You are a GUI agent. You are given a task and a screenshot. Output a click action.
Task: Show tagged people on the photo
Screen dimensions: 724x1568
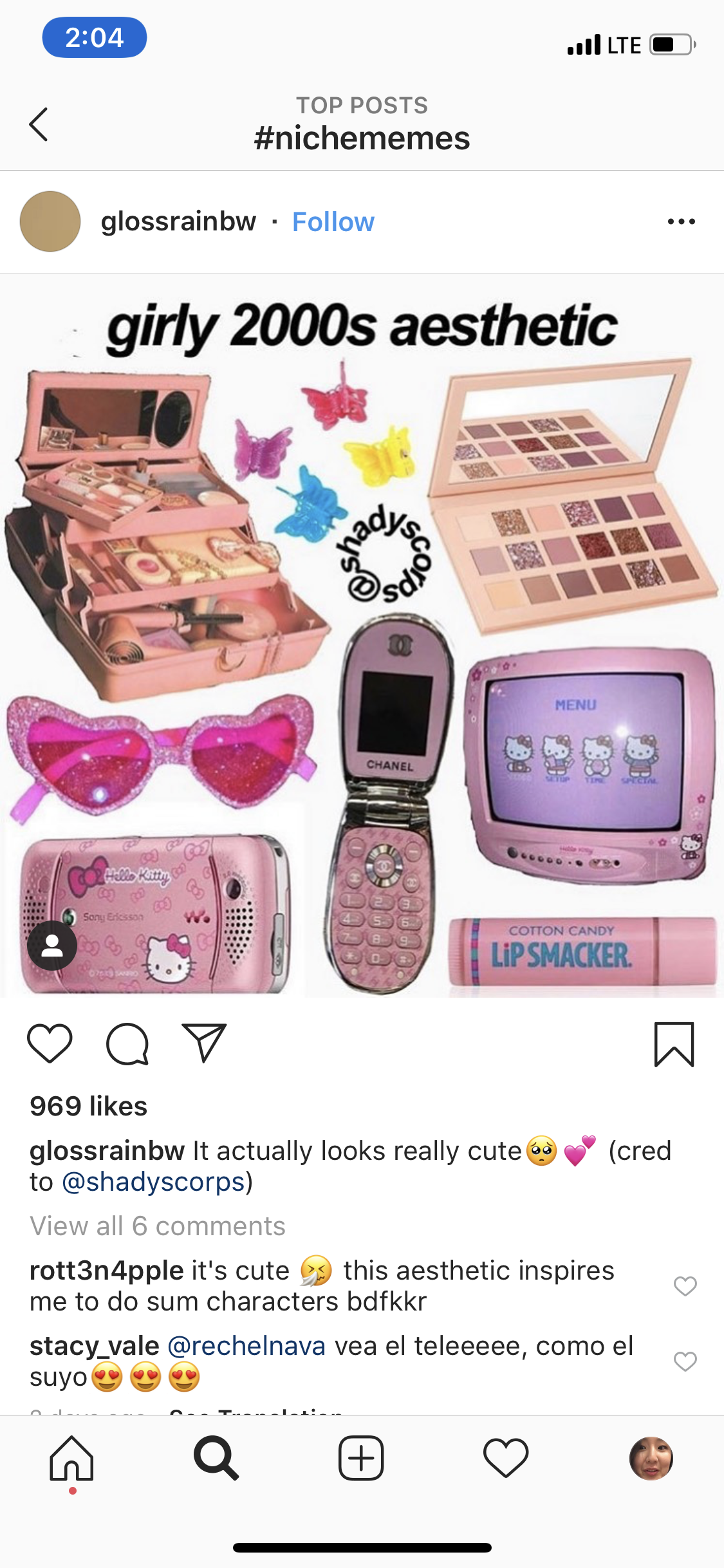52,945
